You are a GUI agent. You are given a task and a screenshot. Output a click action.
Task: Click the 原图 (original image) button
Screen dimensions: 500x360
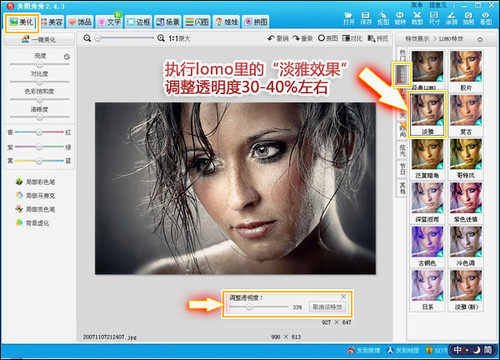328,38
